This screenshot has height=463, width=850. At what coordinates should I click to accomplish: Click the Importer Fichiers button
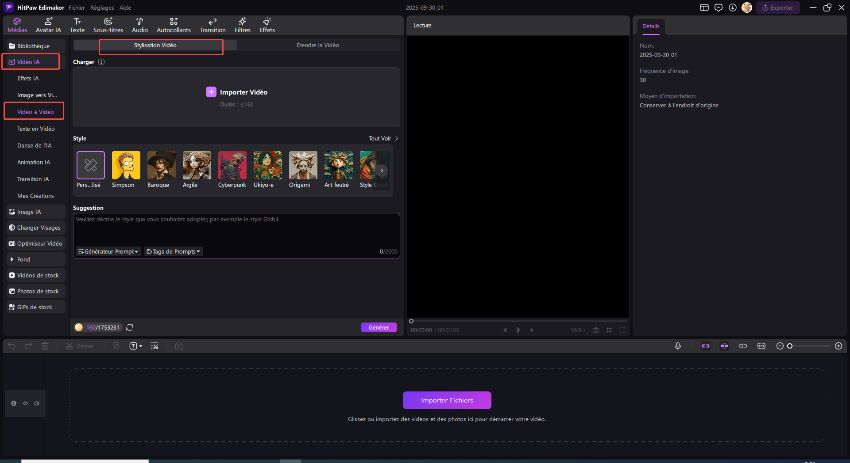pyautogui.click(x=447, y=400)
